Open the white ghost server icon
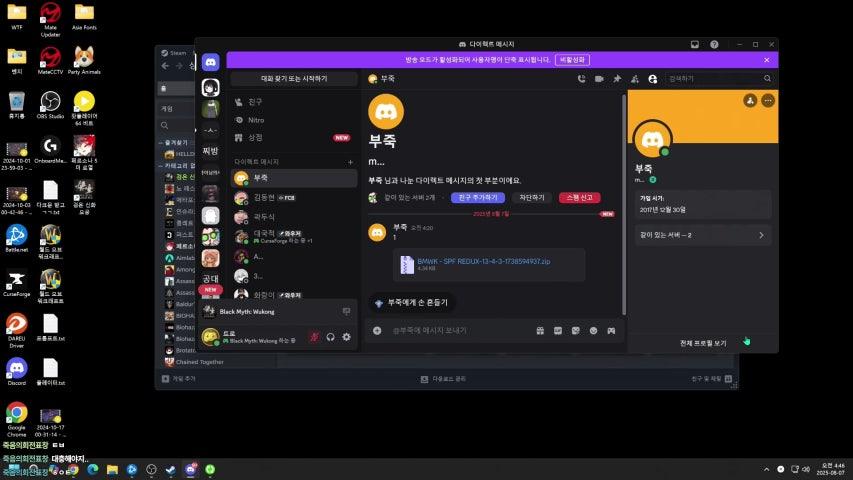 pyautogui.click(x=211, y=216)
